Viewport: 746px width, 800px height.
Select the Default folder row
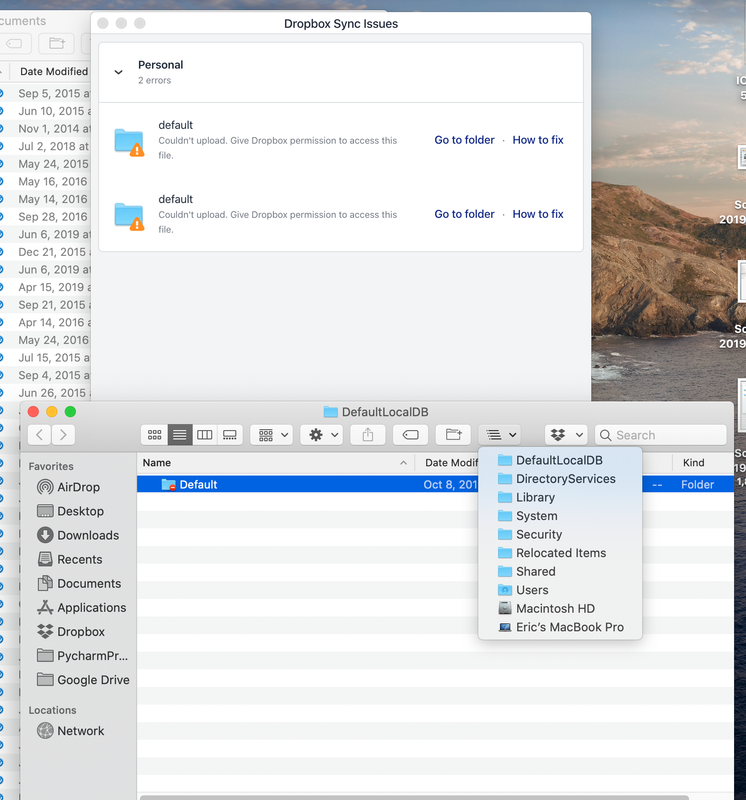click(x=198, y=484)
